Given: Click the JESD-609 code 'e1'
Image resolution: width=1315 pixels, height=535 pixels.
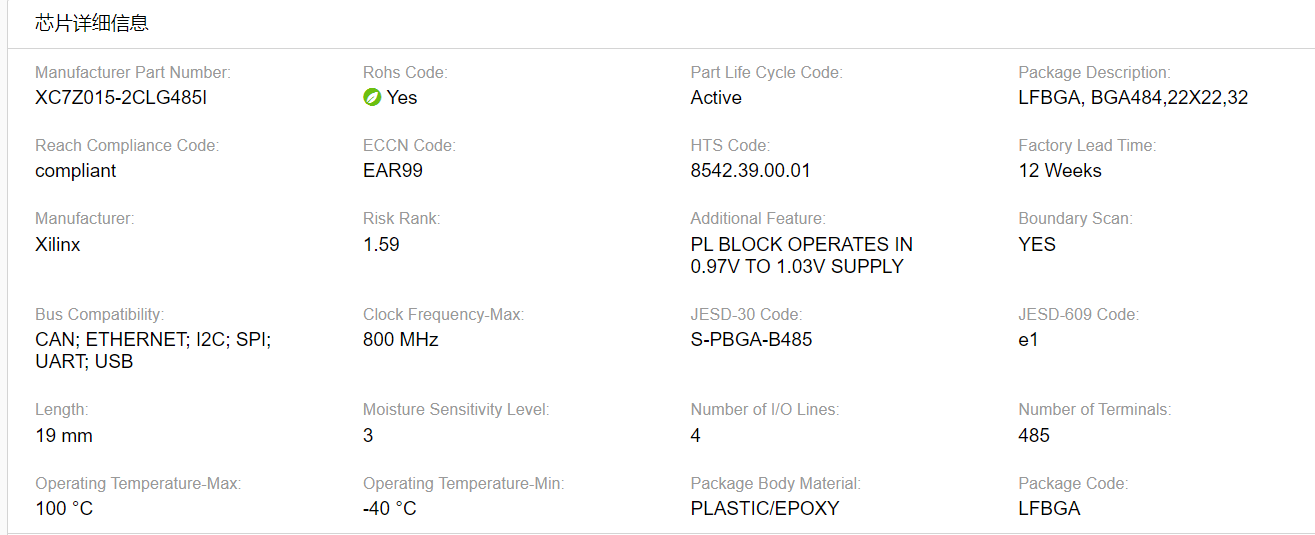Looking at the screenshot, I should click(x=1028, y=340).
